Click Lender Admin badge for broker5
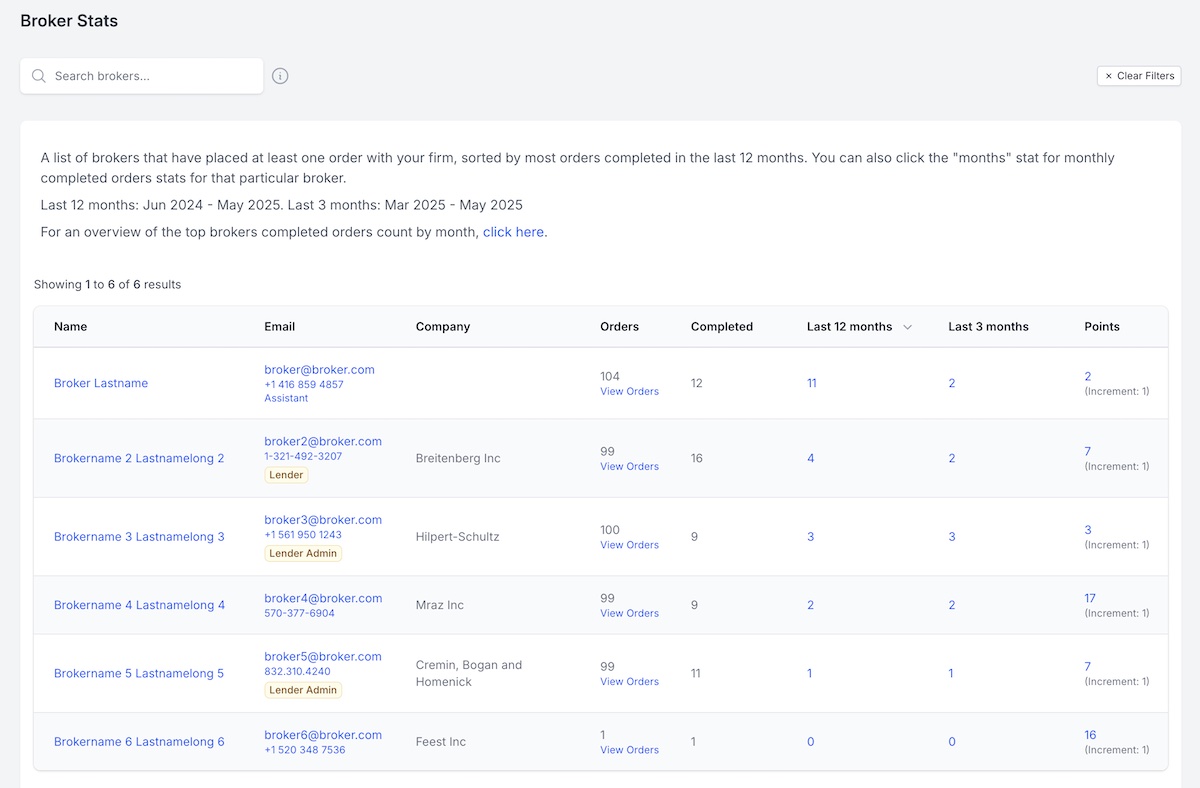Image resolution: width=1200 pixels, height=788 pixels. click(303, 690)
